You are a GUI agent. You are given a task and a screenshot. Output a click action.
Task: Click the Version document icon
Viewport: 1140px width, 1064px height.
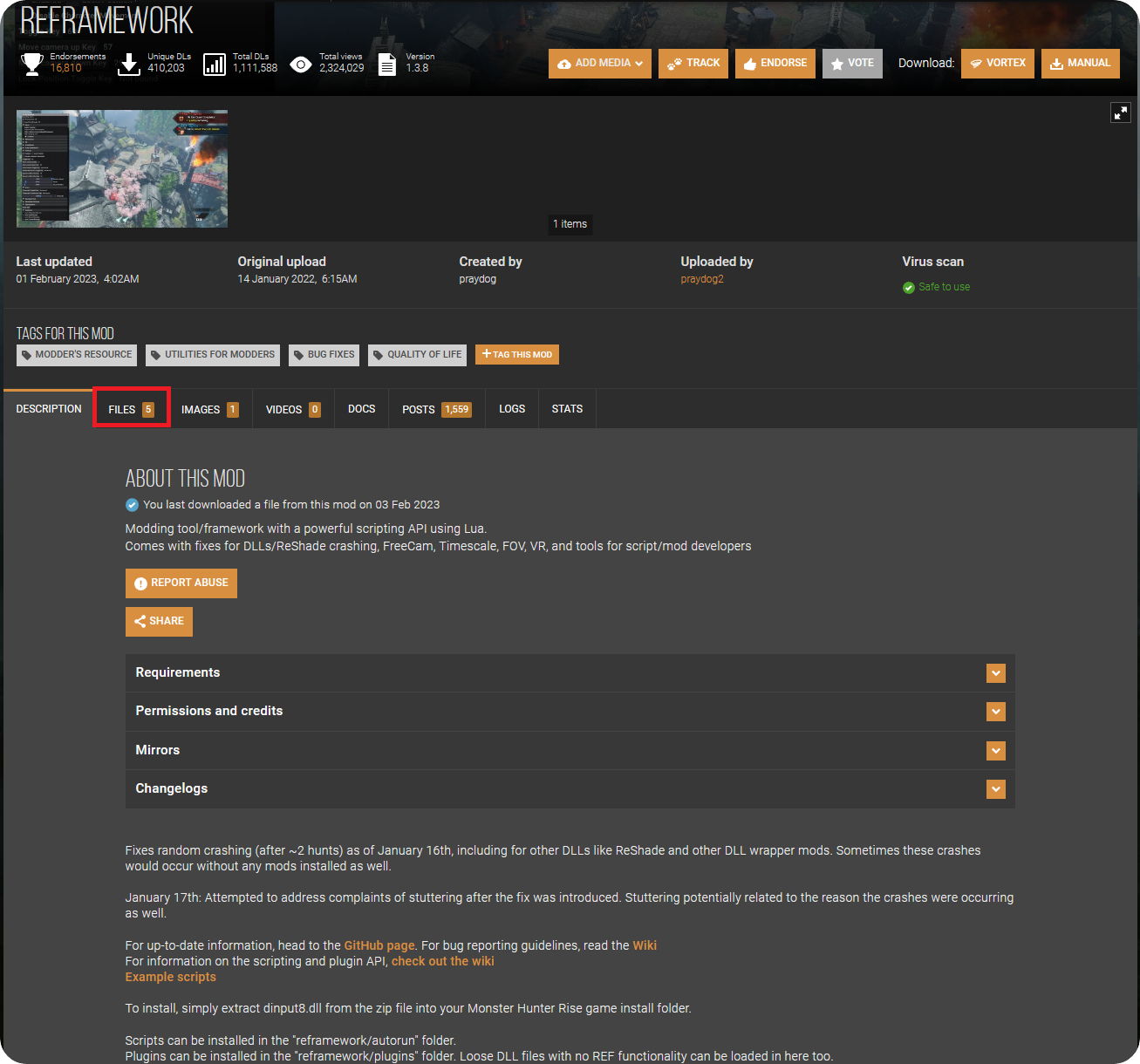[x=387, y=65]
